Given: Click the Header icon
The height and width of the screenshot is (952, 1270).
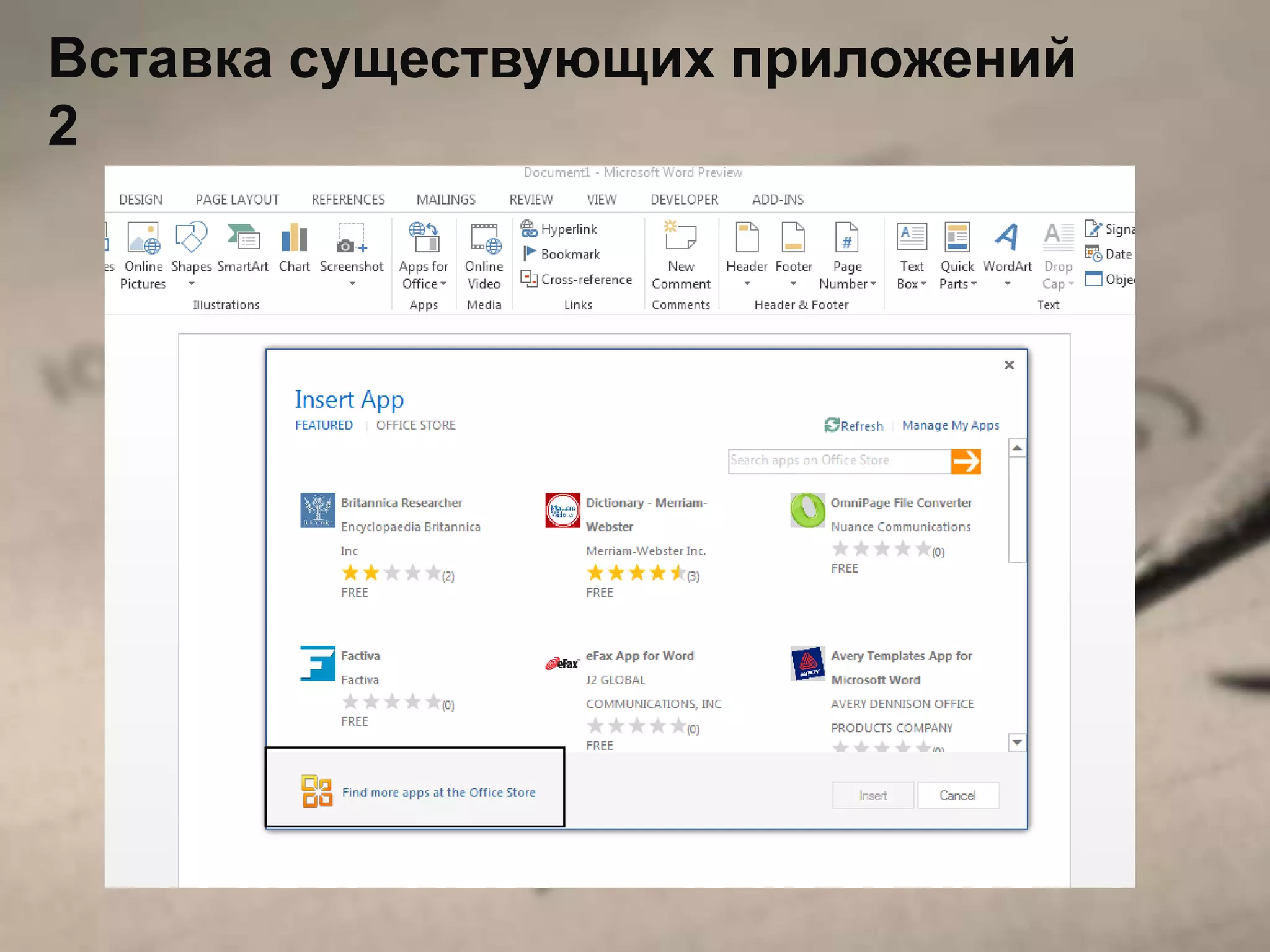Looking at the screenshot, I should coord(747,237).
